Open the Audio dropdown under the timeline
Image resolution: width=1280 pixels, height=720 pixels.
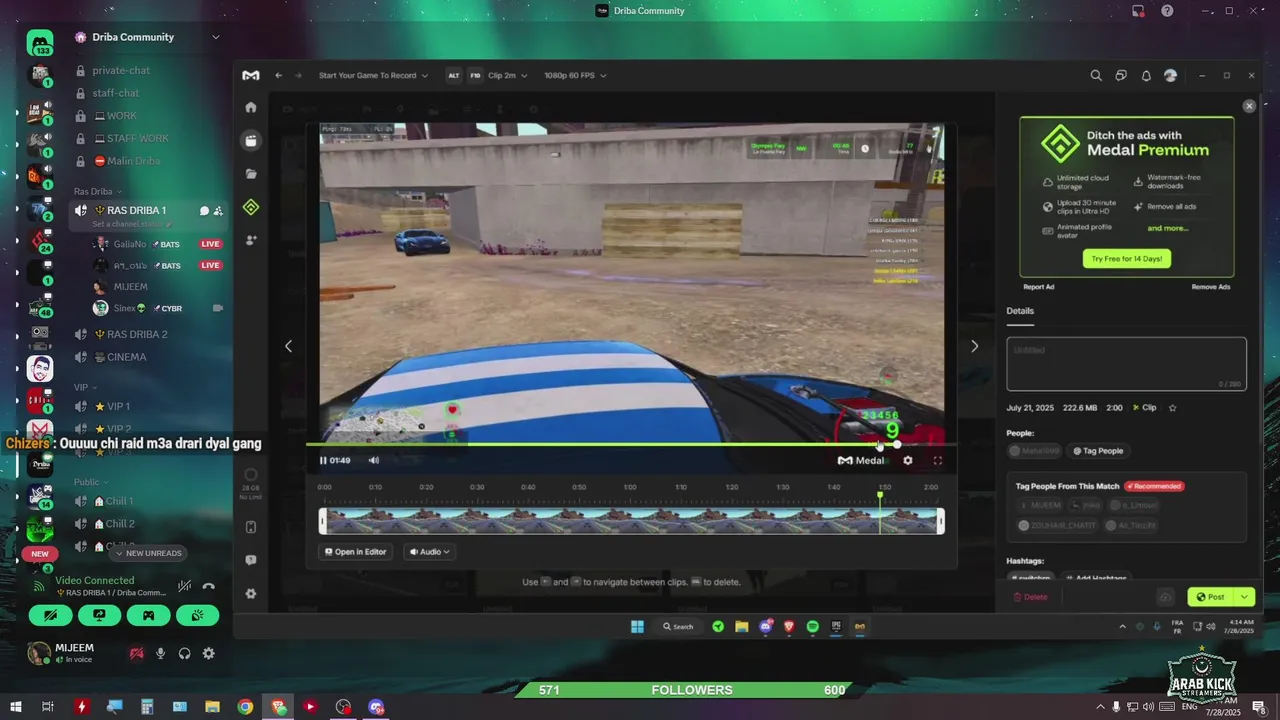click(x=429, y=552)
